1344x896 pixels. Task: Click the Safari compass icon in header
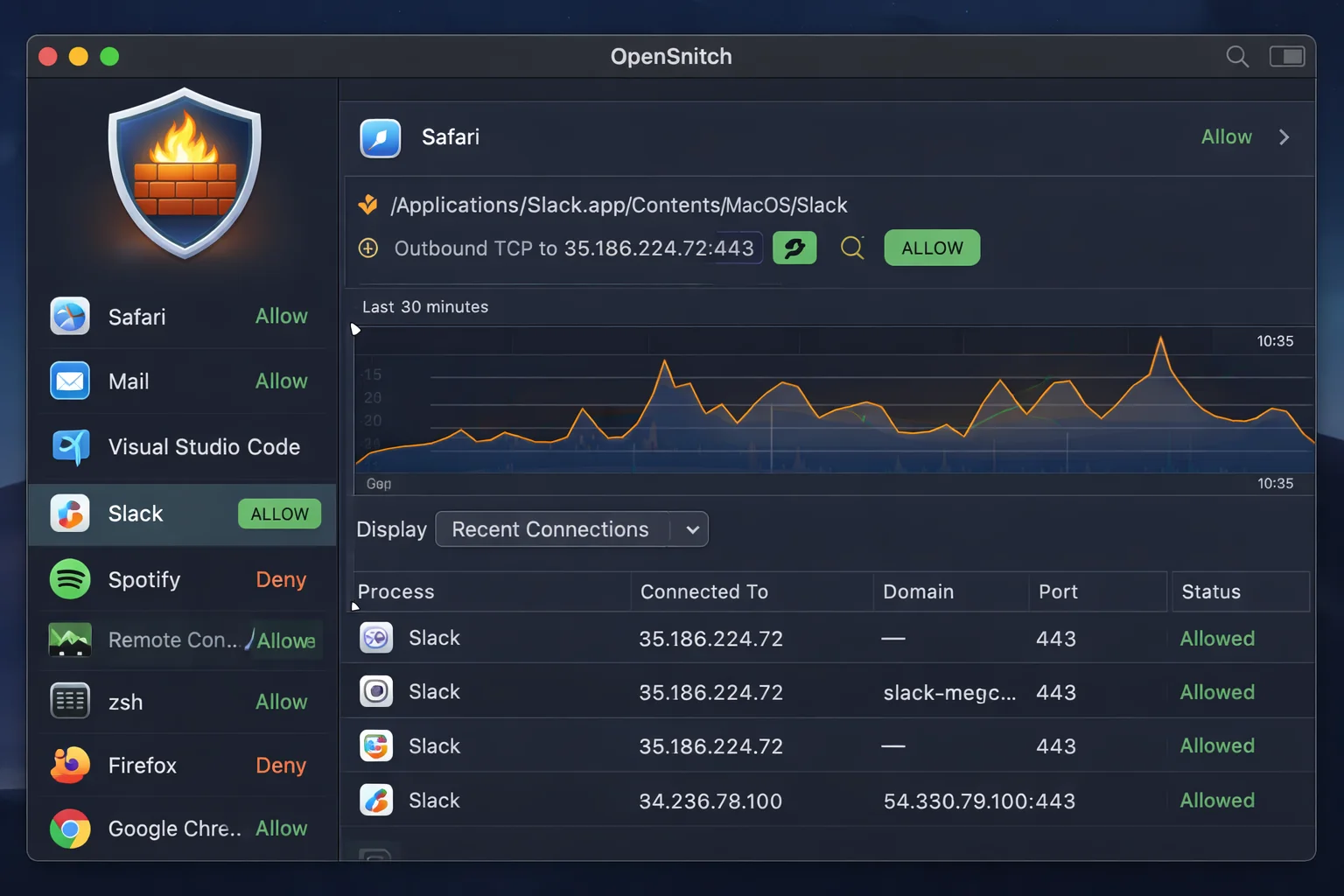[381, 138]
